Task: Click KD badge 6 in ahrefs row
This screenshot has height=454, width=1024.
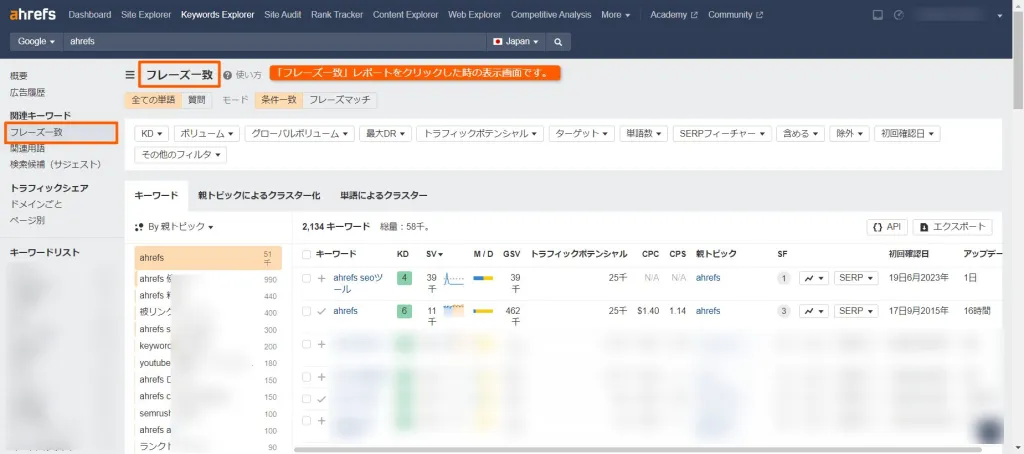Action: [x=404, y=311]
